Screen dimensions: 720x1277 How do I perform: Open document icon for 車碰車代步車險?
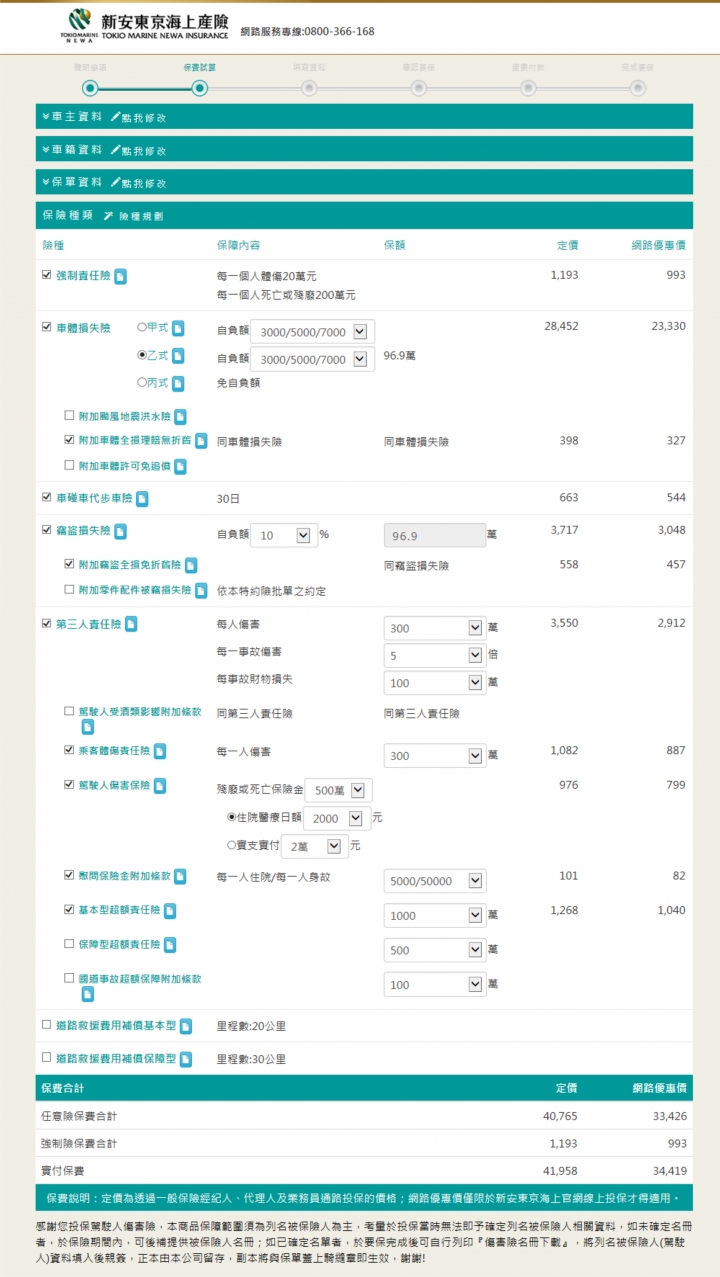(142, 499)
